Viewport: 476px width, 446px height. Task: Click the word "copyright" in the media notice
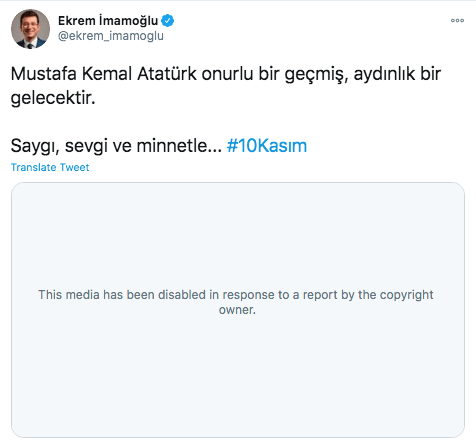coord(406,295)
